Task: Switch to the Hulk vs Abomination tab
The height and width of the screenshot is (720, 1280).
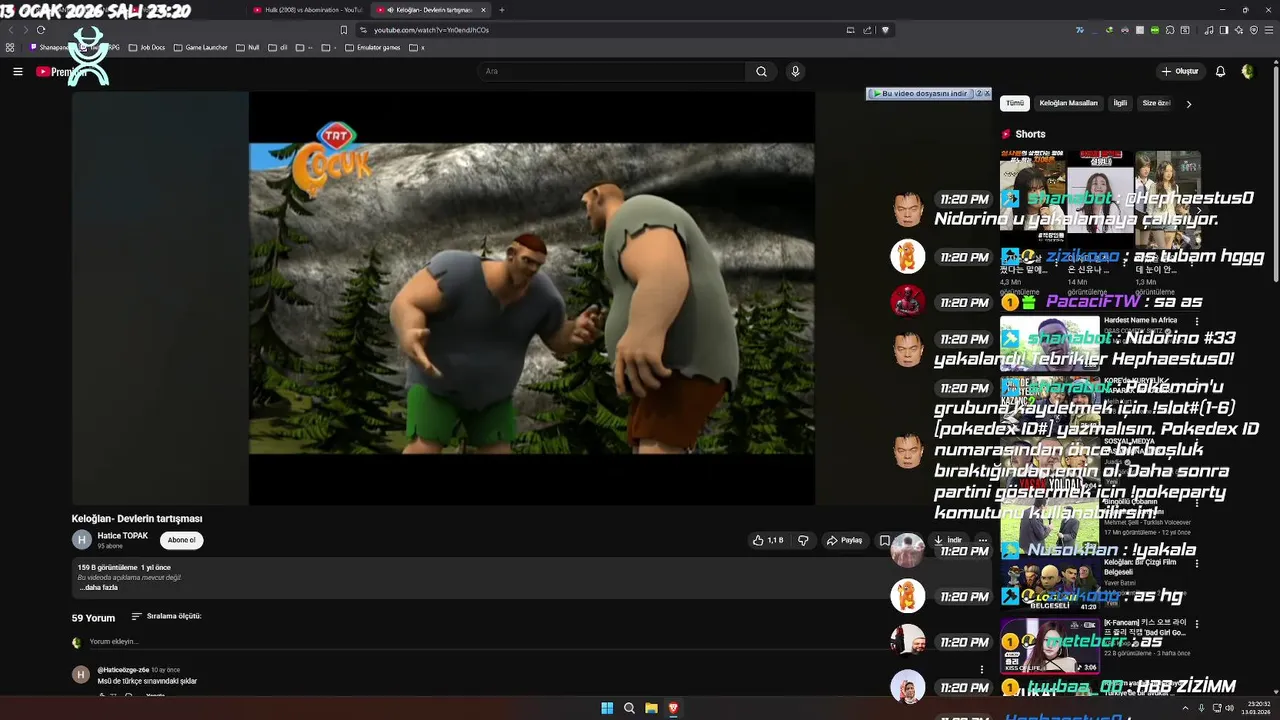Action: pyautogui.click(x=308, y=10)
